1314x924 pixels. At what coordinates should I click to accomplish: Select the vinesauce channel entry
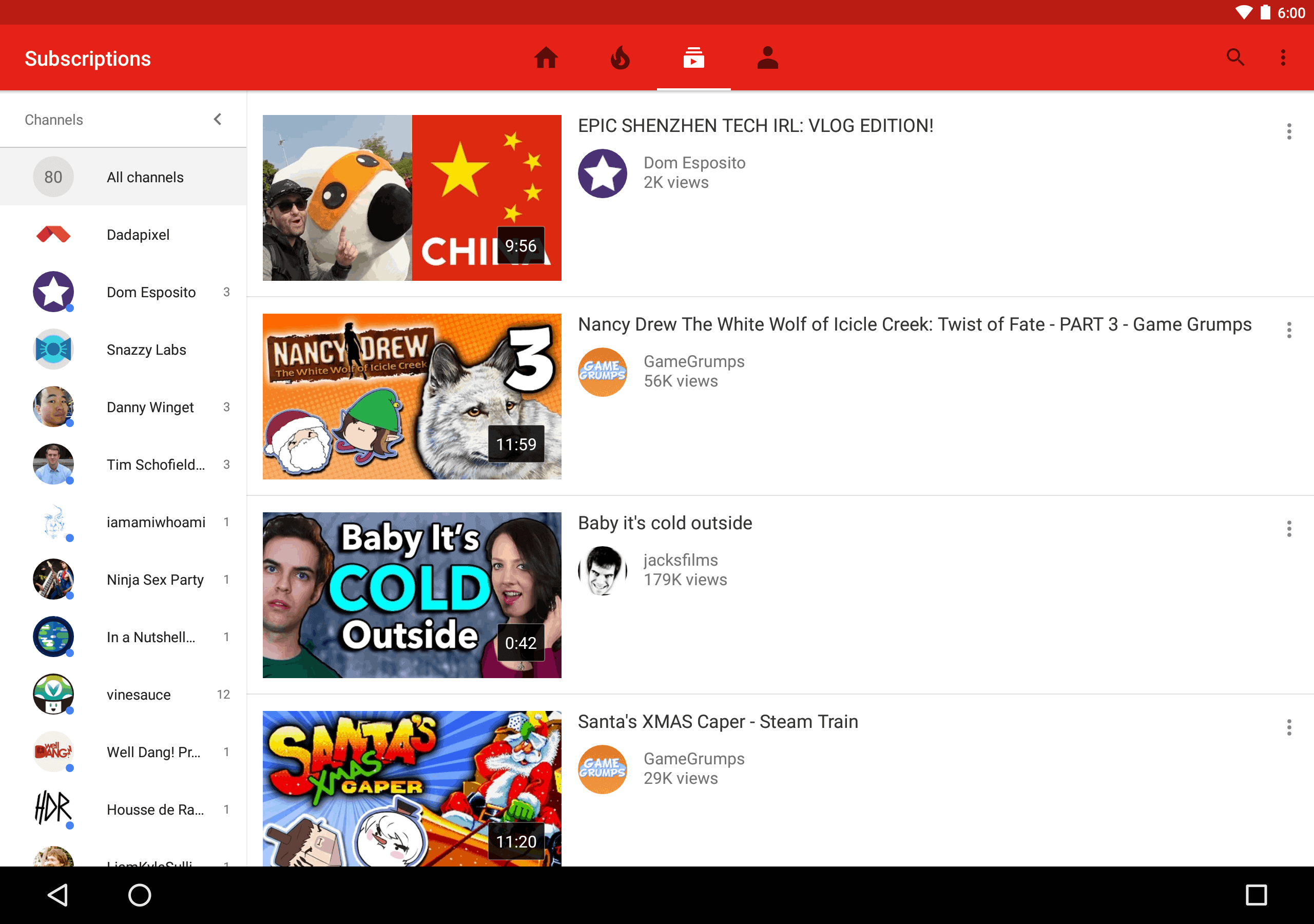click(x=139, y=695)
